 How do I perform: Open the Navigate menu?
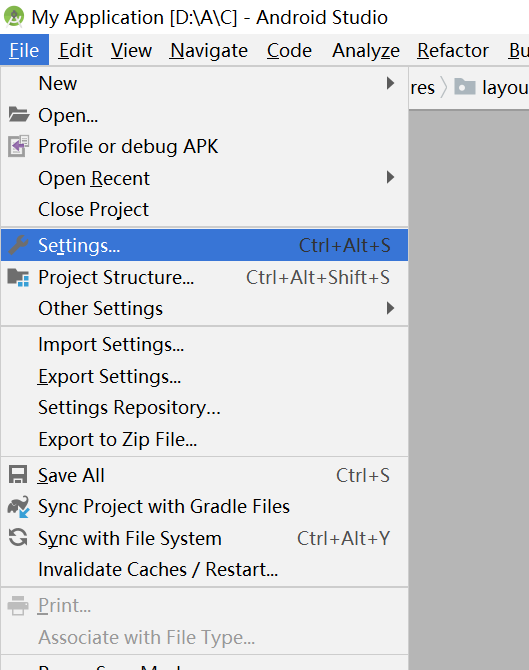(x=209, y=50)
